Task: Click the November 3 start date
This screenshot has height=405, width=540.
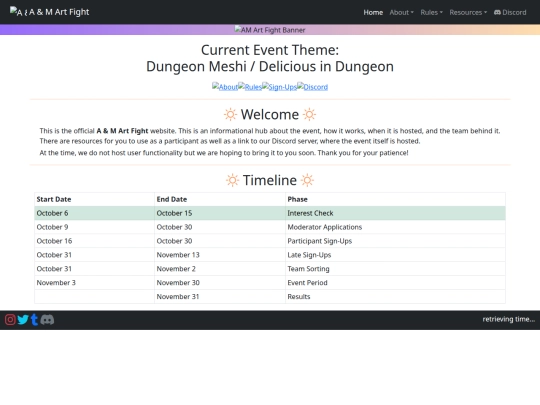Action: (94, 283)
